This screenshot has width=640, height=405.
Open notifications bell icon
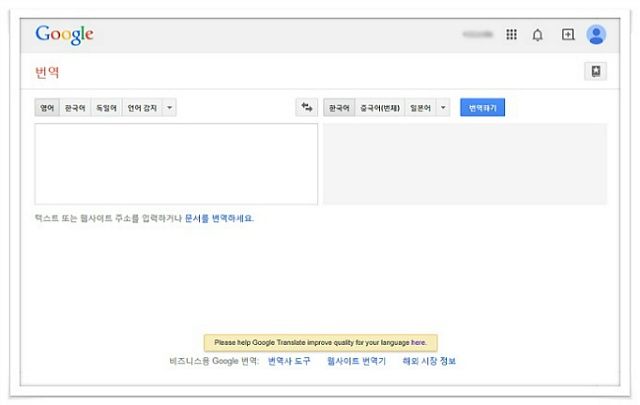click(x=538, y=35)
